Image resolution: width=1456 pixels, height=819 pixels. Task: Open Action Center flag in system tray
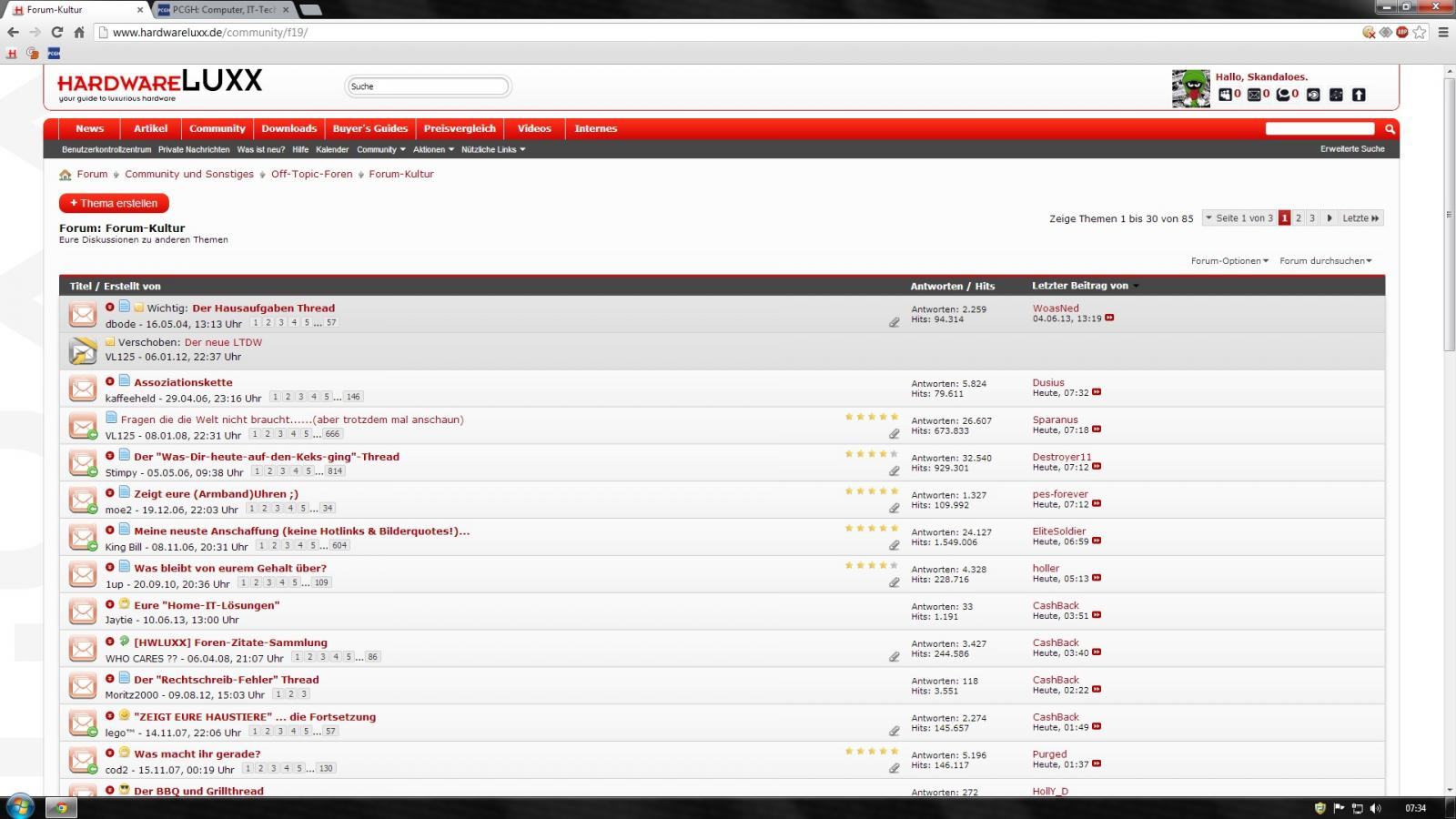[x=1339, y=808]
